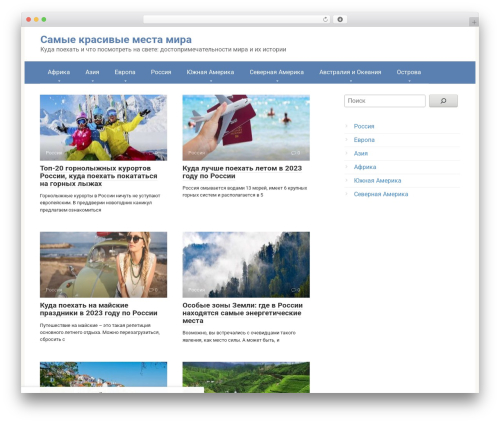This screenshot has height=423, width=500.
Task: Expand the dropdown arrow under Азия
Action: [x=92, y=81]
